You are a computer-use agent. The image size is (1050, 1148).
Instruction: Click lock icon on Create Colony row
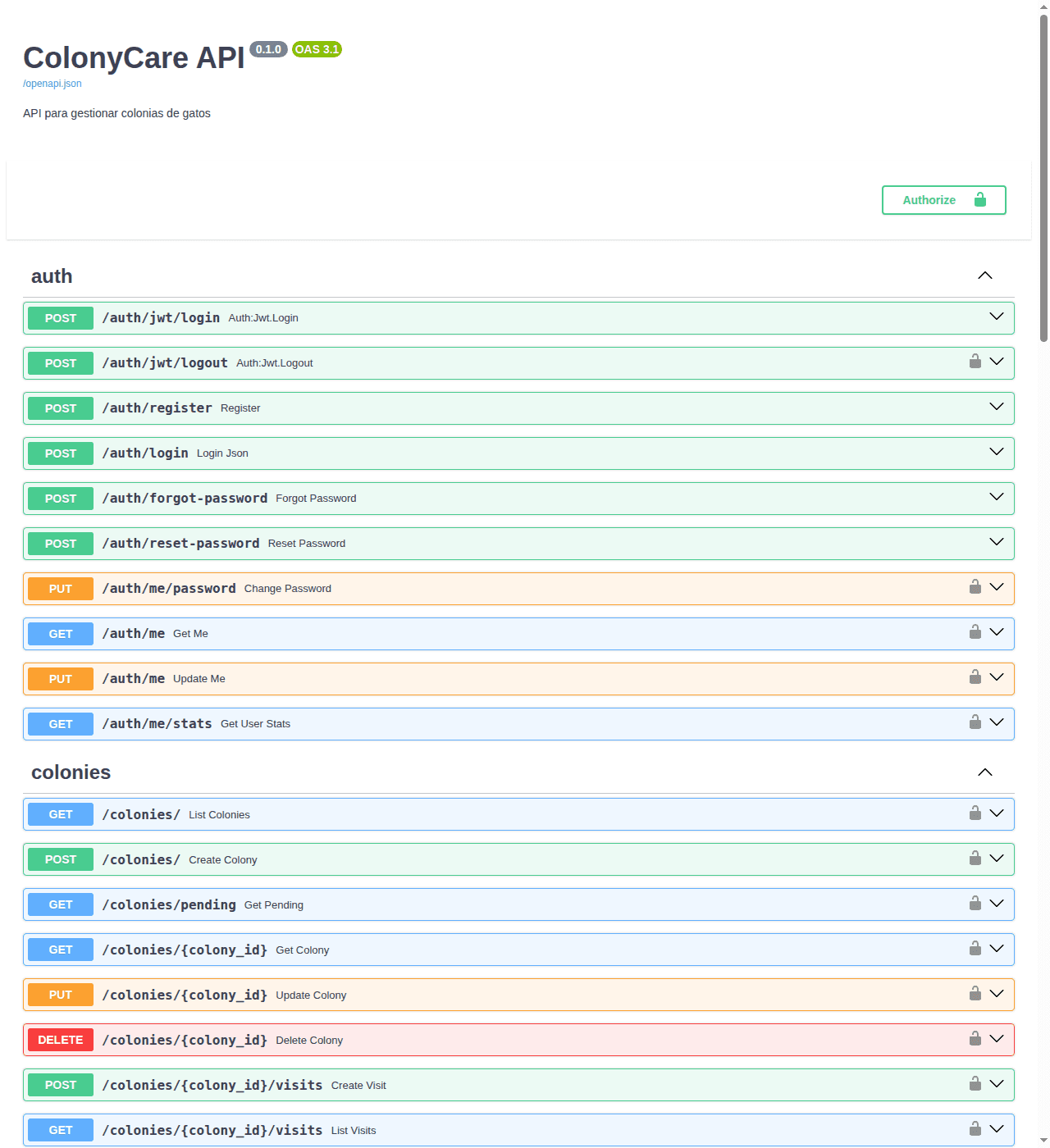point(975,858)
